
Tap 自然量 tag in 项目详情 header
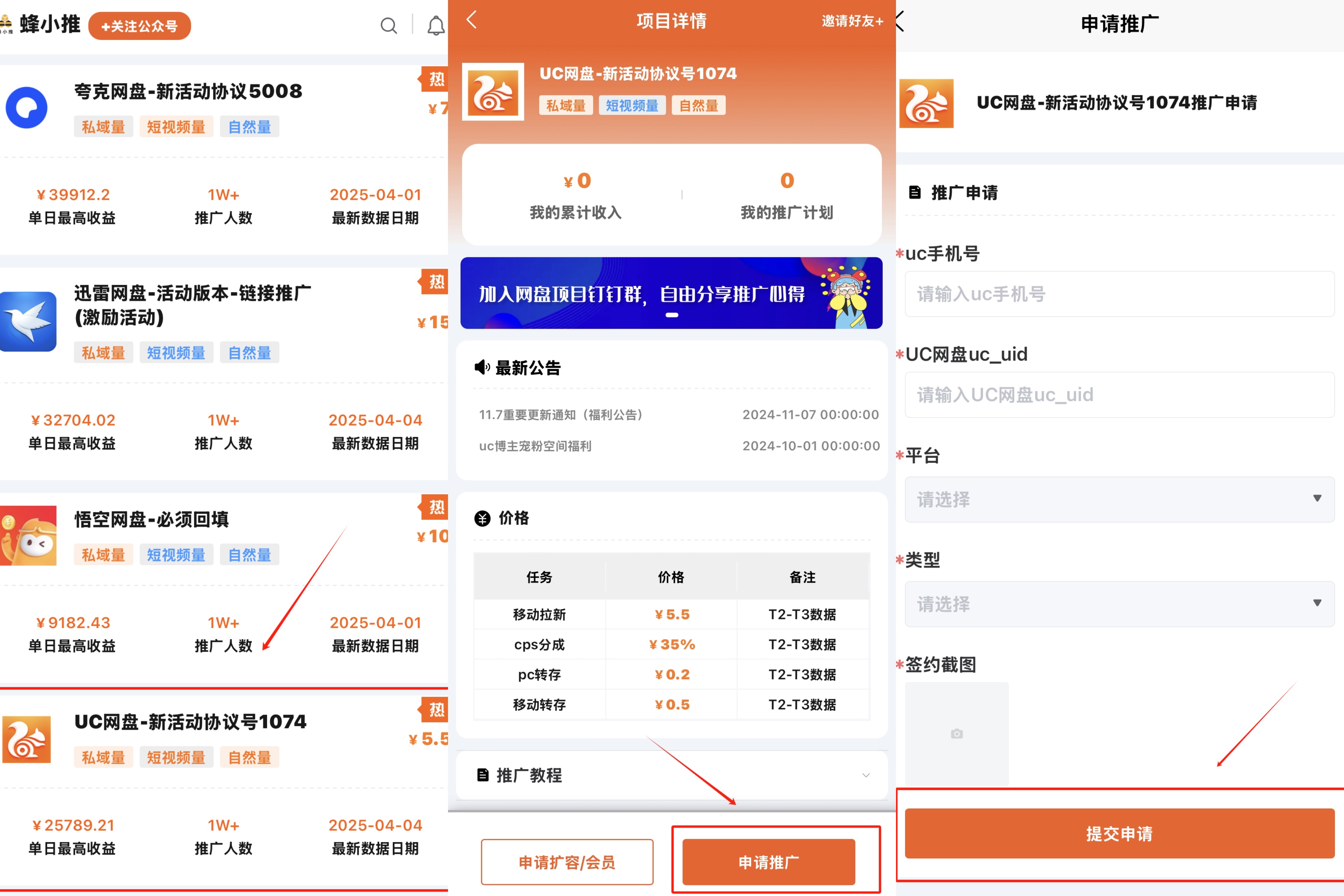[x=698, y=105]
